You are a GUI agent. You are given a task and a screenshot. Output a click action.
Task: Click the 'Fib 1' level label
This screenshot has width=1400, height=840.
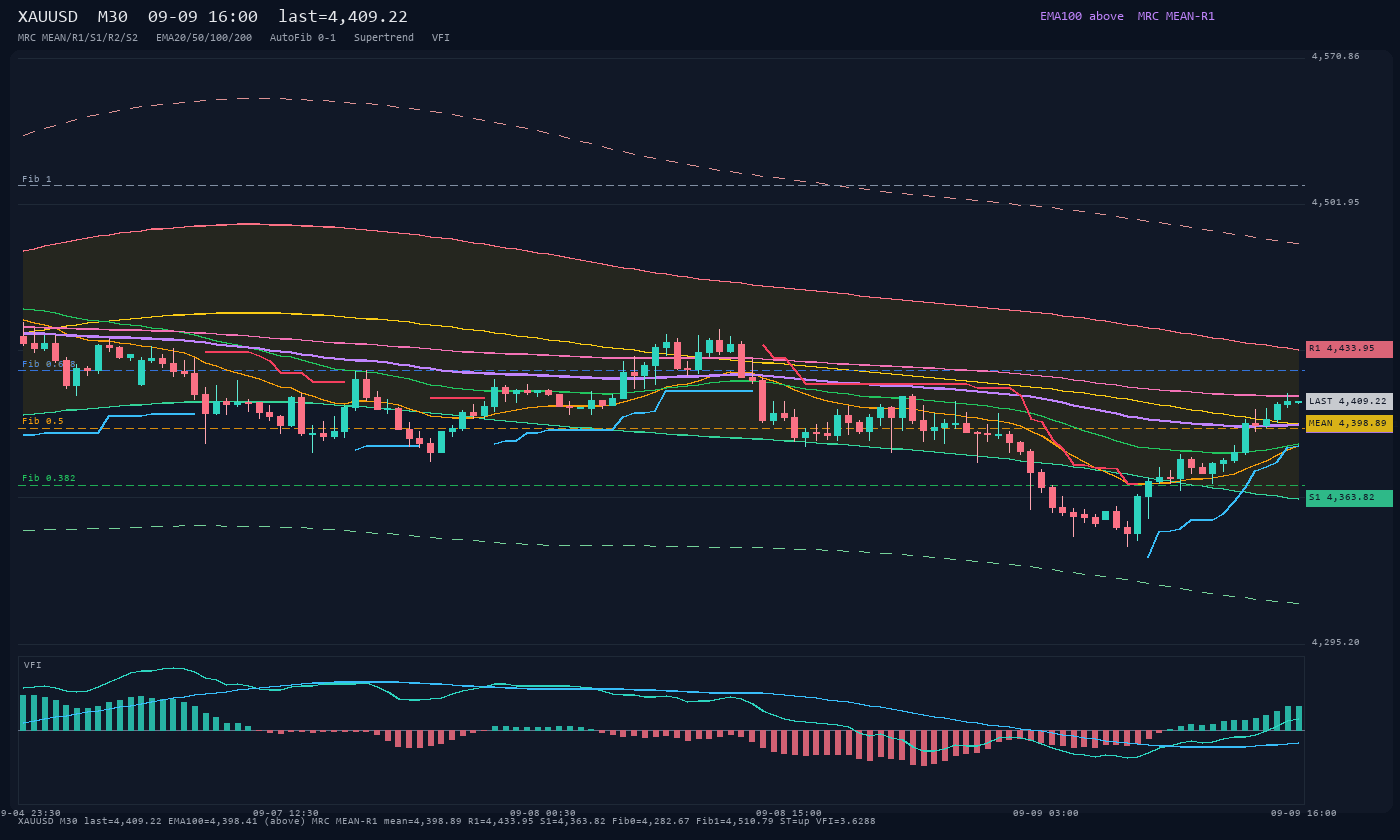coord(37,179)
